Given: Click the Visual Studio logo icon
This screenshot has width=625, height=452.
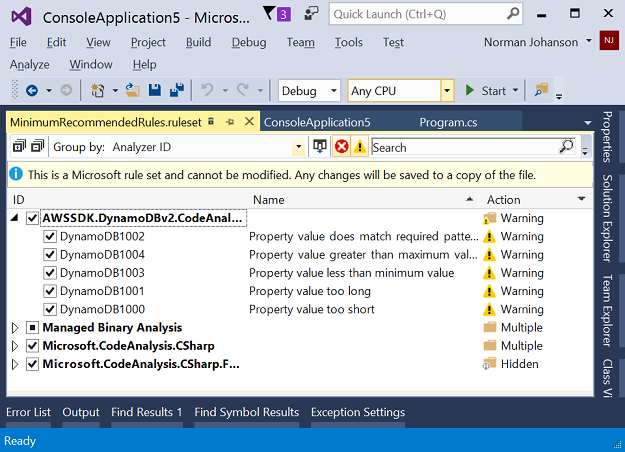Looking at the screenshot, I should pos(21,16).
